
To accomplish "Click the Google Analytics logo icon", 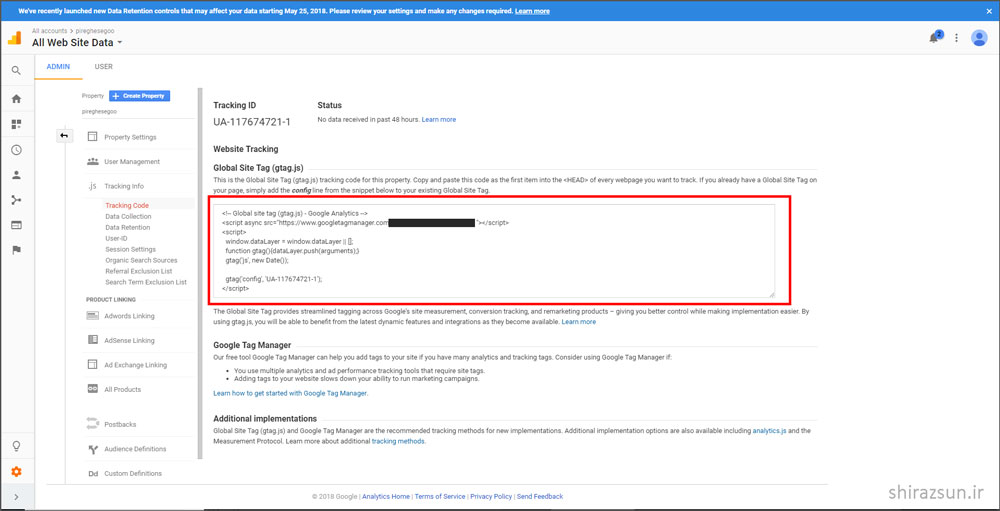I will pyautogui.click(x=14, y=38).
